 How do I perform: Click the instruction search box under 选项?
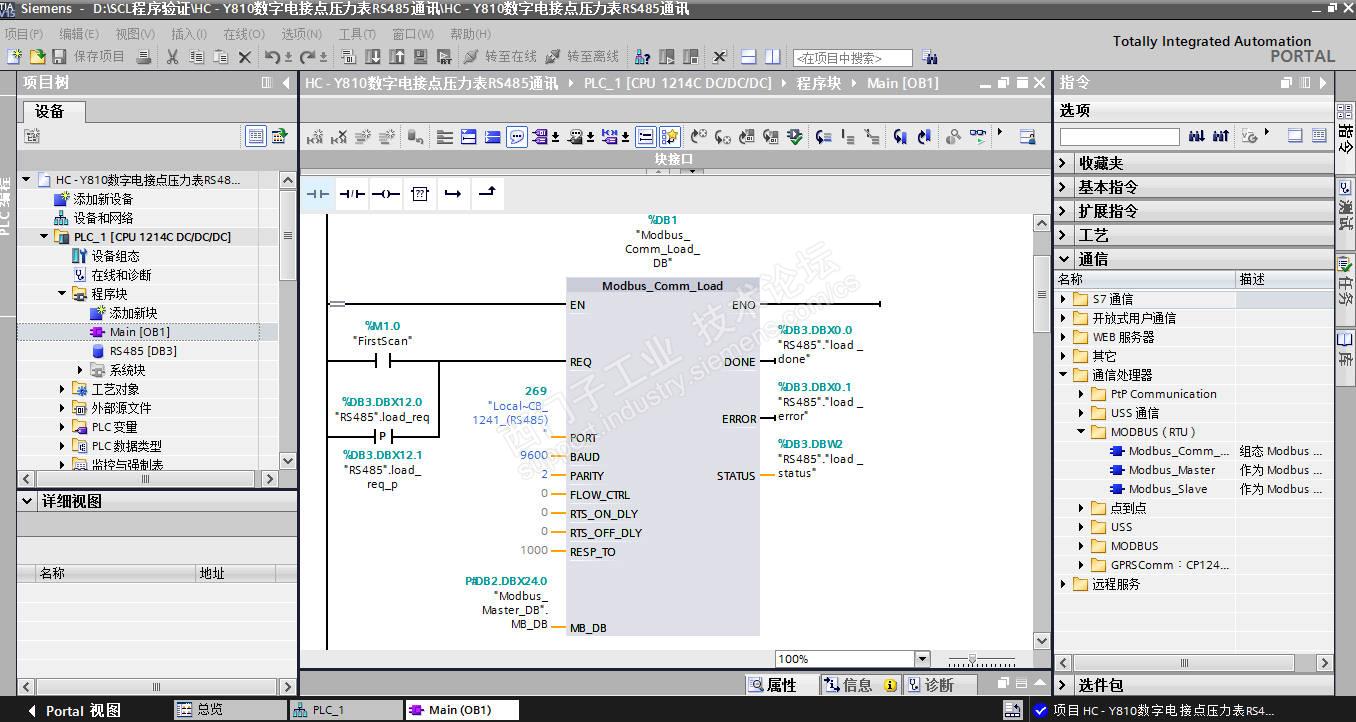(1120, 136)
